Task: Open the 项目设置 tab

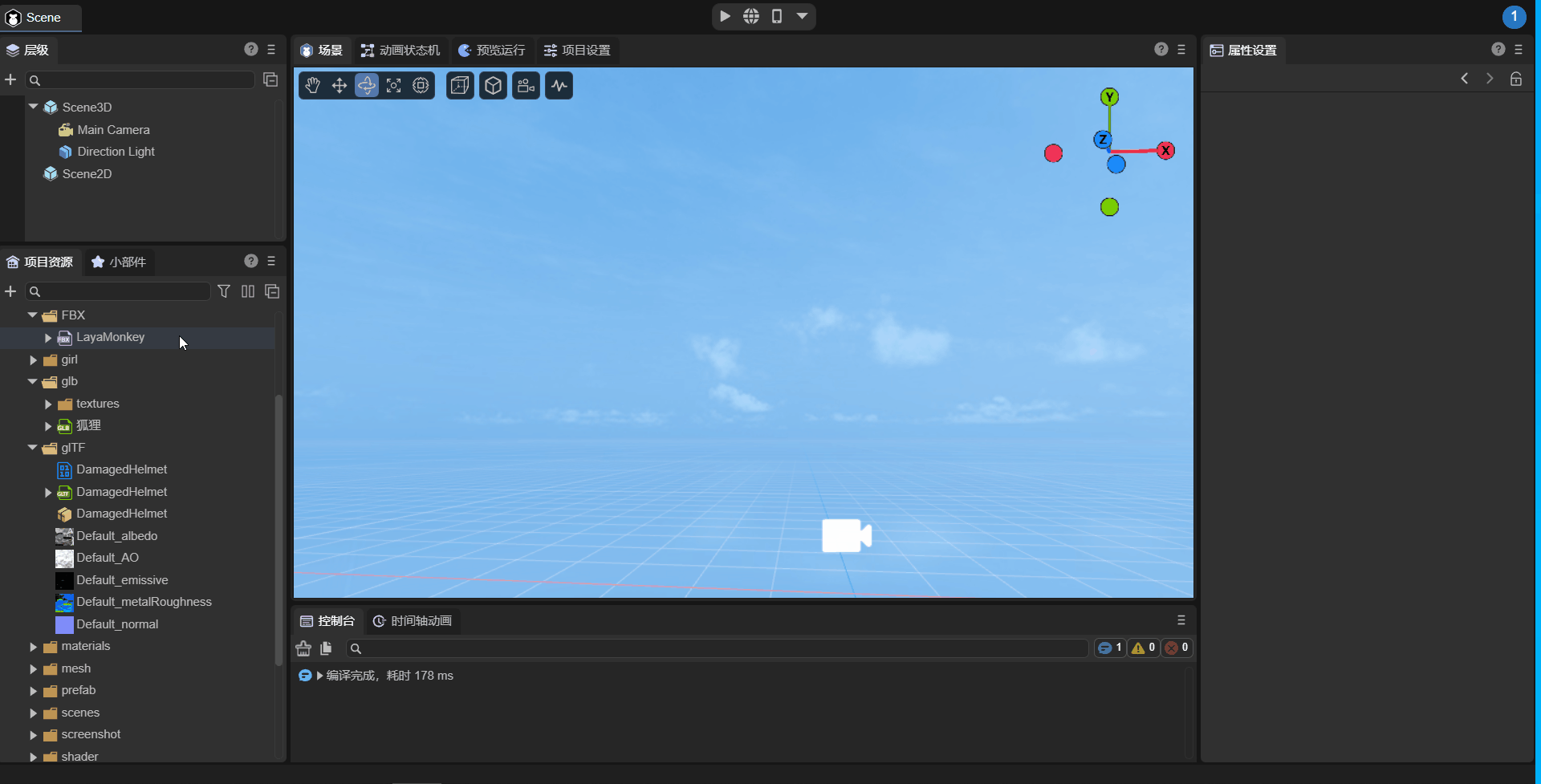Action: point(577,51)
